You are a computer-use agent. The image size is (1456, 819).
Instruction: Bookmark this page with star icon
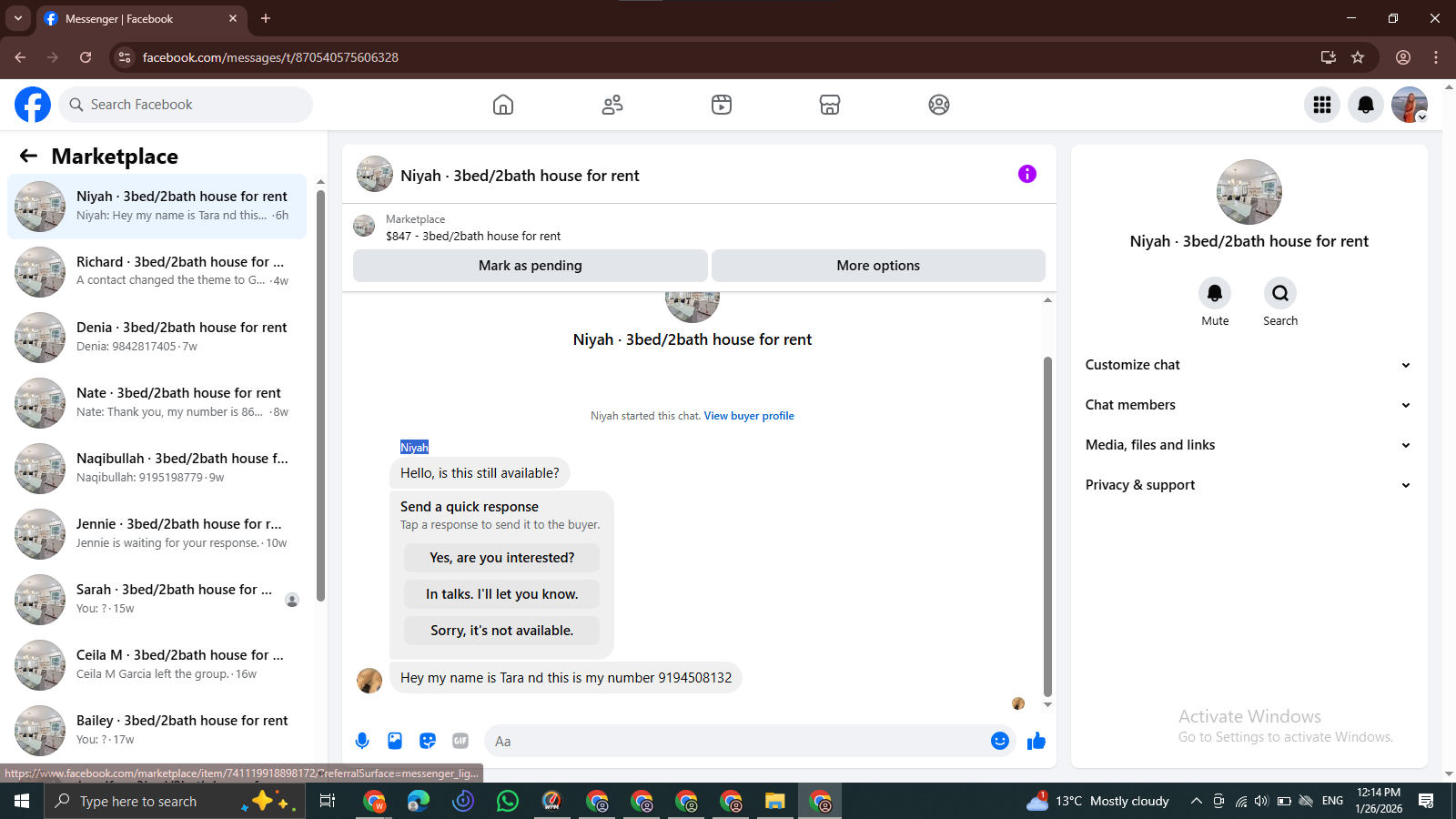[x=1358, y=57]
